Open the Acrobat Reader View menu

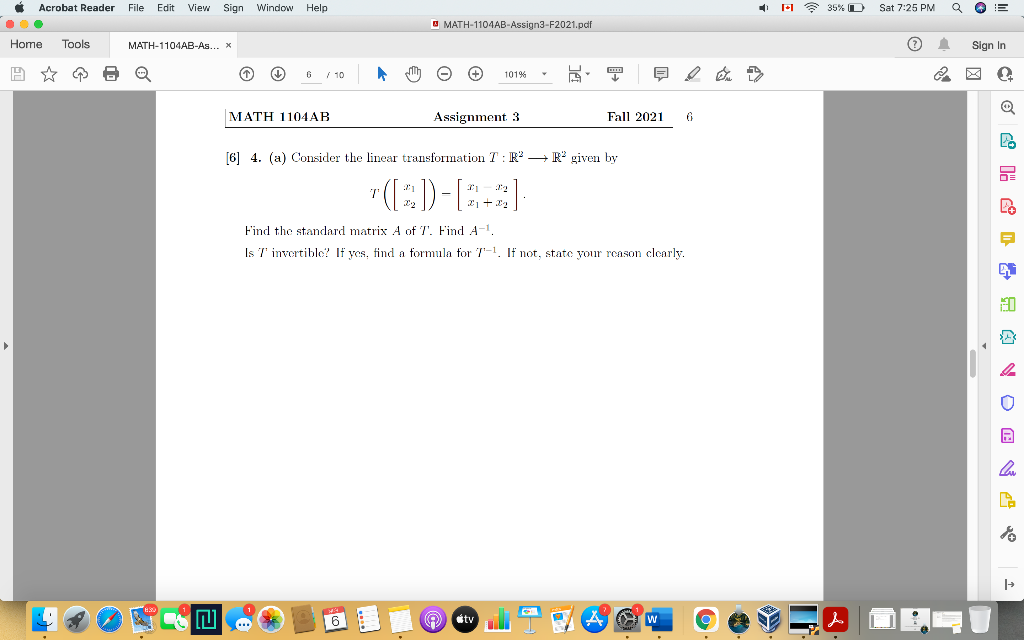[198, 8]
